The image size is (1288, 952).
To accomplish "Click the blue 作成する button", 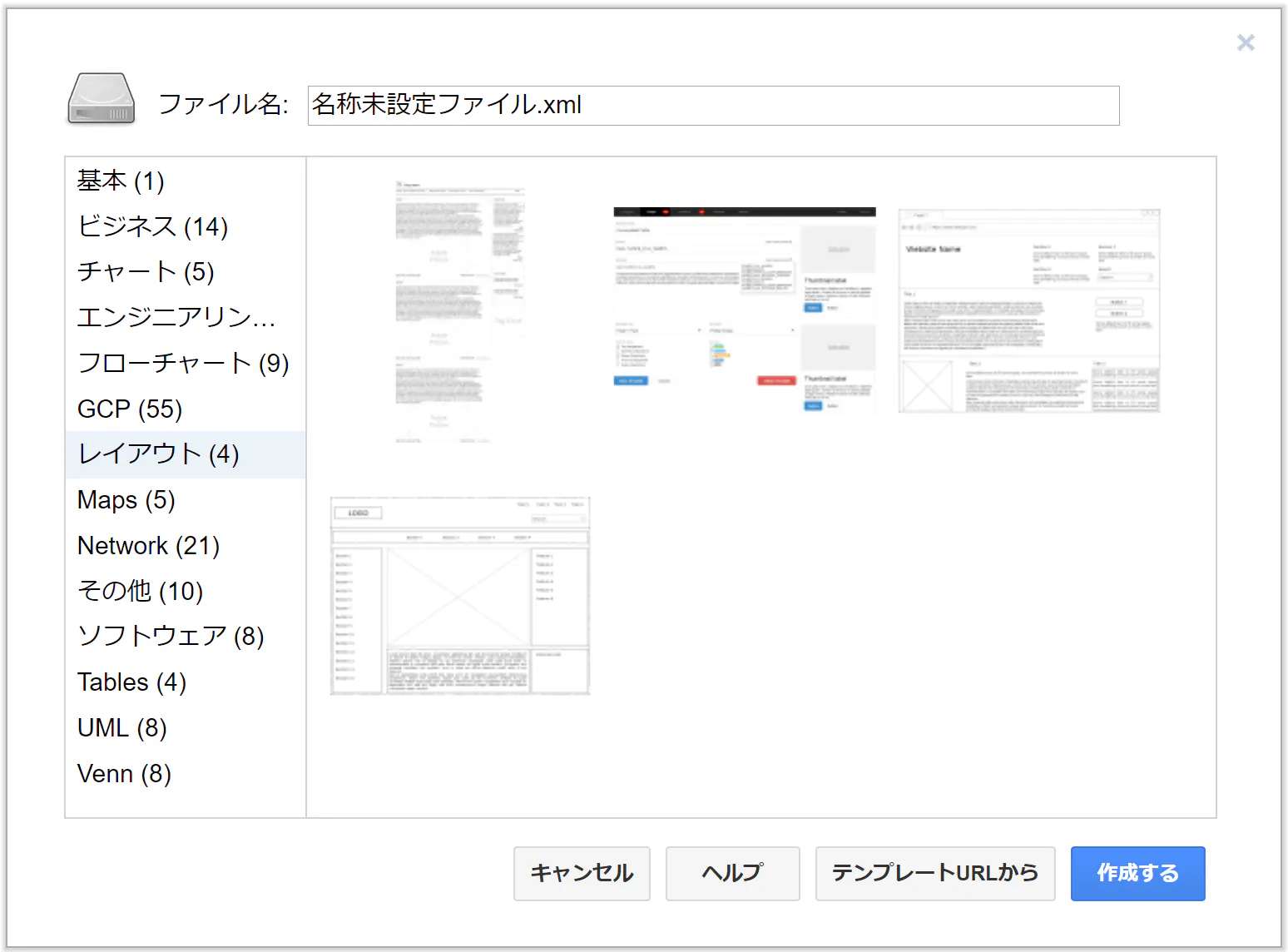I will (1137, 873).
